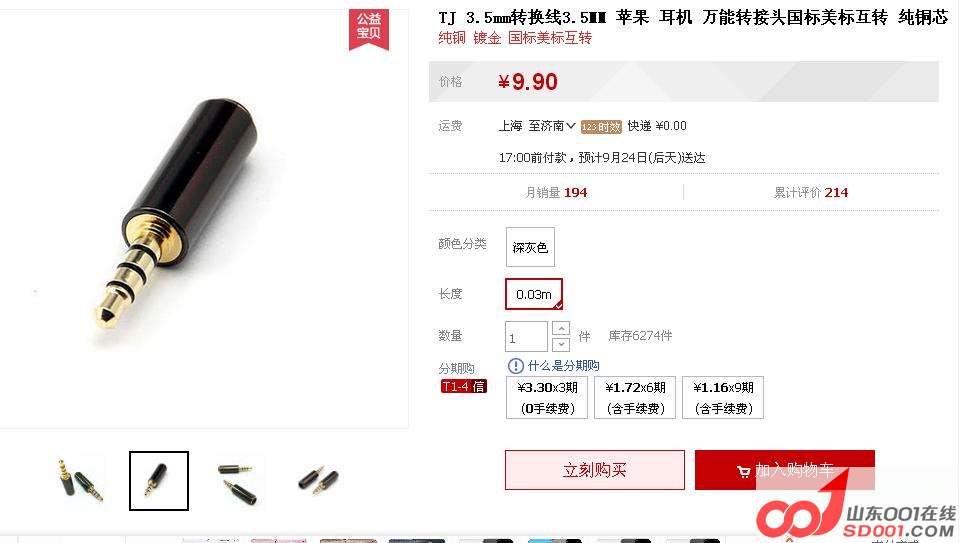961x543 pixels.
Task: Open the 月销量 194 tab
Action: (x=556, y=192)
